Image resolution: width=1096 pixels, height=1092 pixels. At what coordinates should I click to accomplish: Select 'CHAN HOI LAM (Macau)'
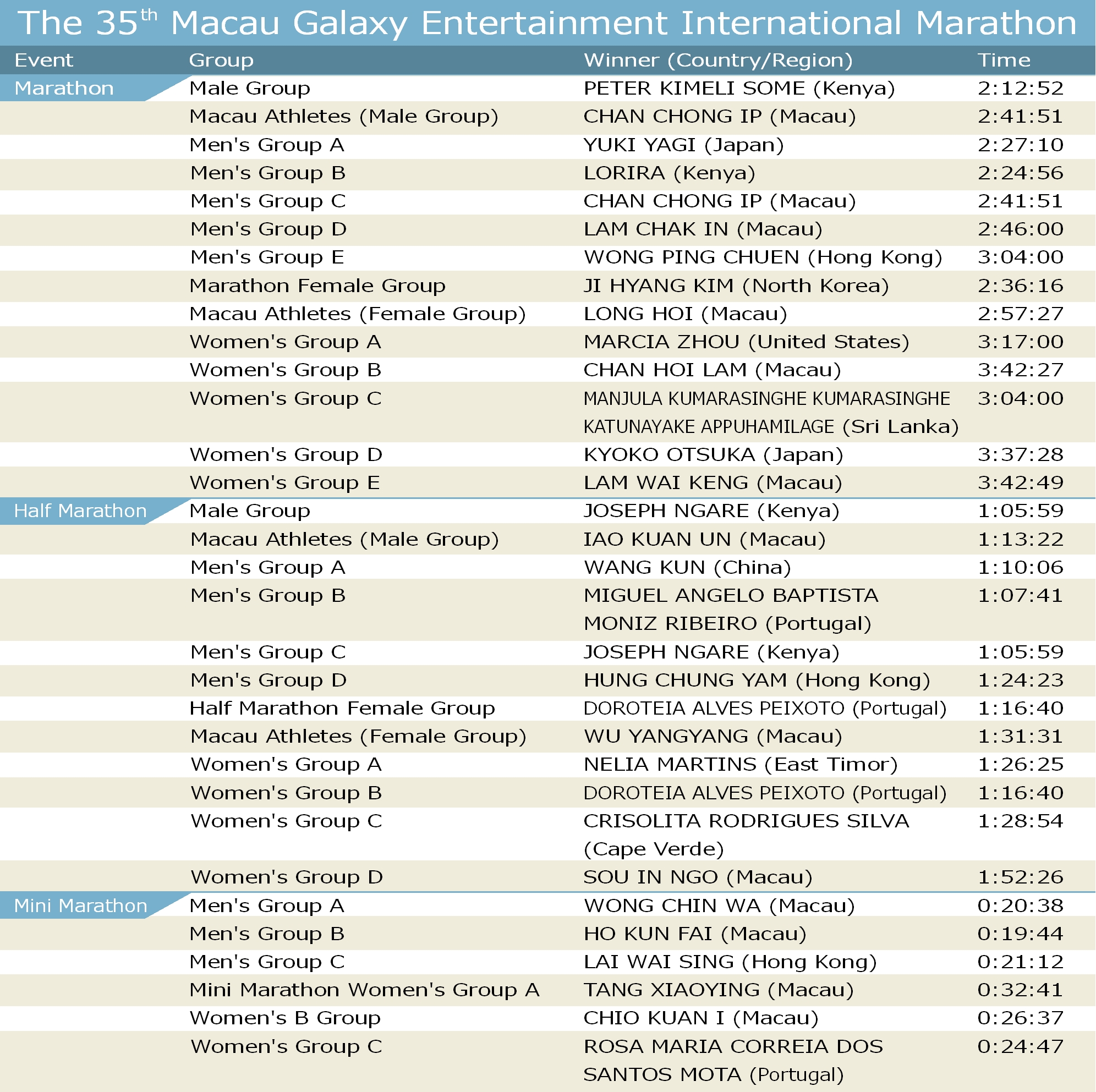713,370
